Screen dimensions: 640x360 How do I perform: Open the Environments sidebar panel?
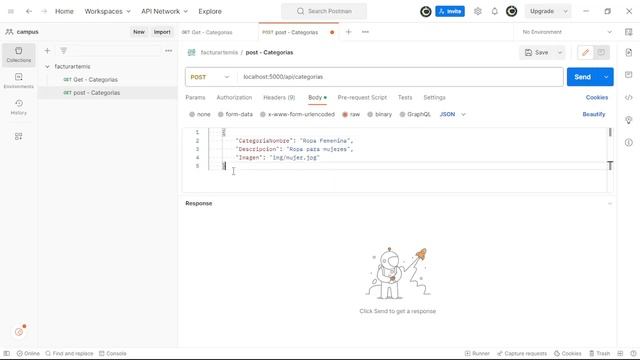pos(19,81)
